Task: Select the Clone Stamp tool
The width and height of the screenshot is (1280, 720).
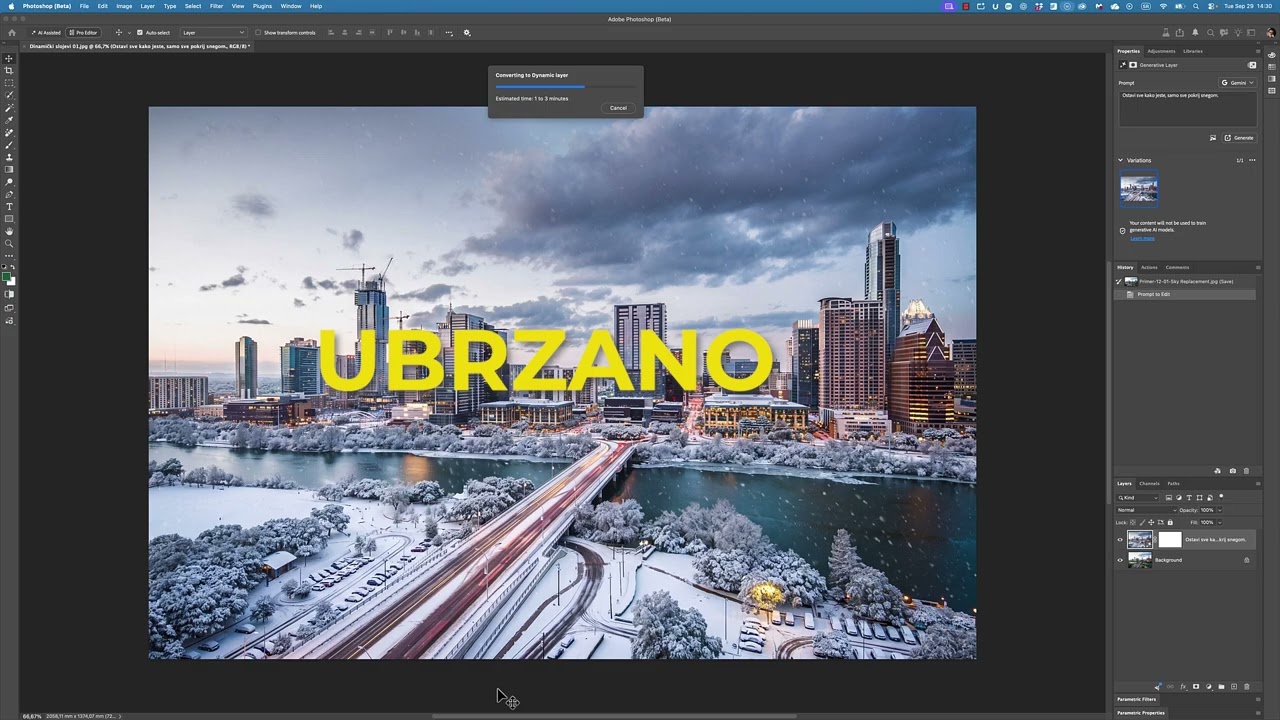Action: coord(9,157)
